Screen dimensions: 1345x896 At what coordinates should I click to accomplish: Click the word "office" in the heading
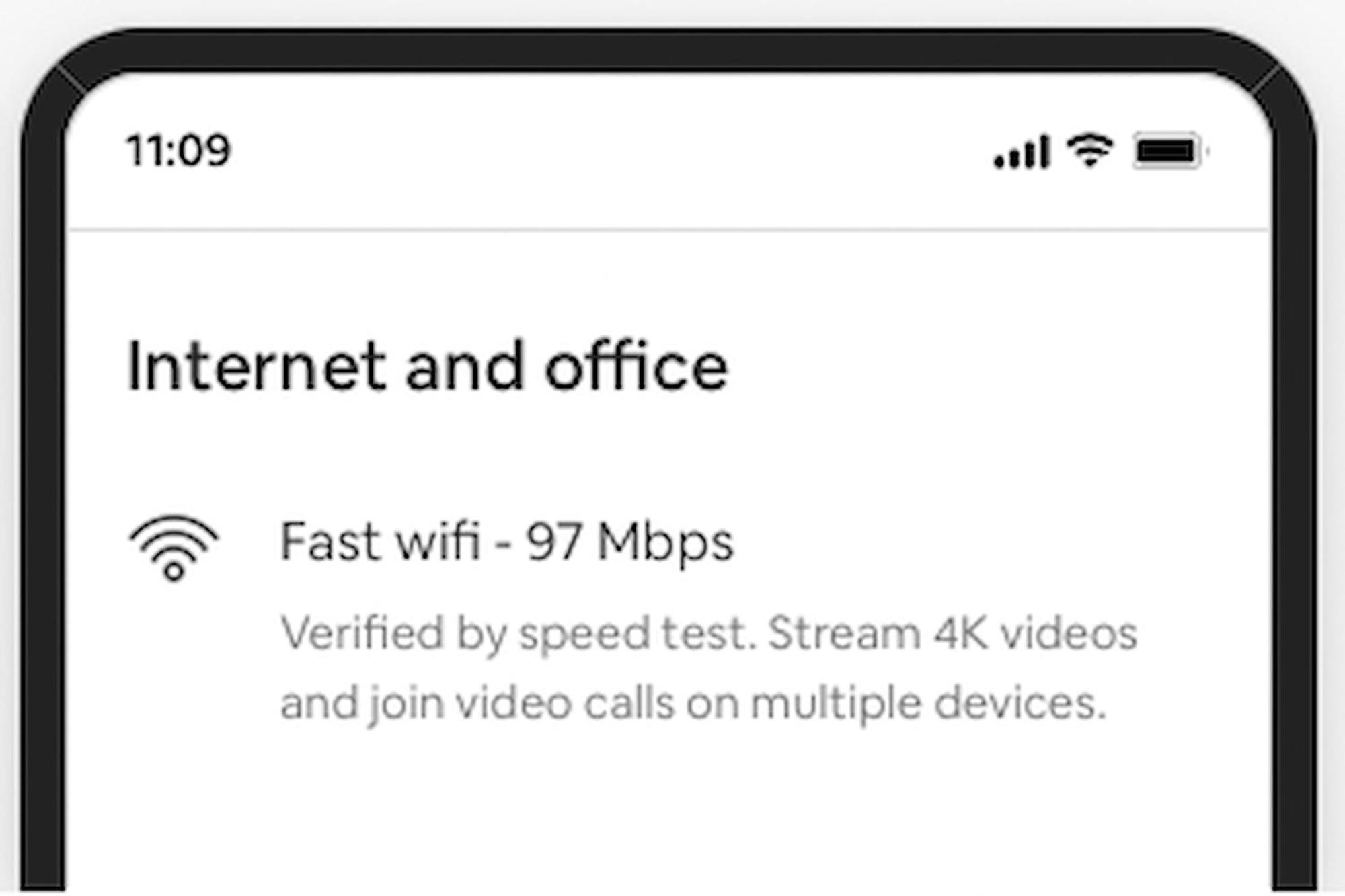[x=636, y=366]
